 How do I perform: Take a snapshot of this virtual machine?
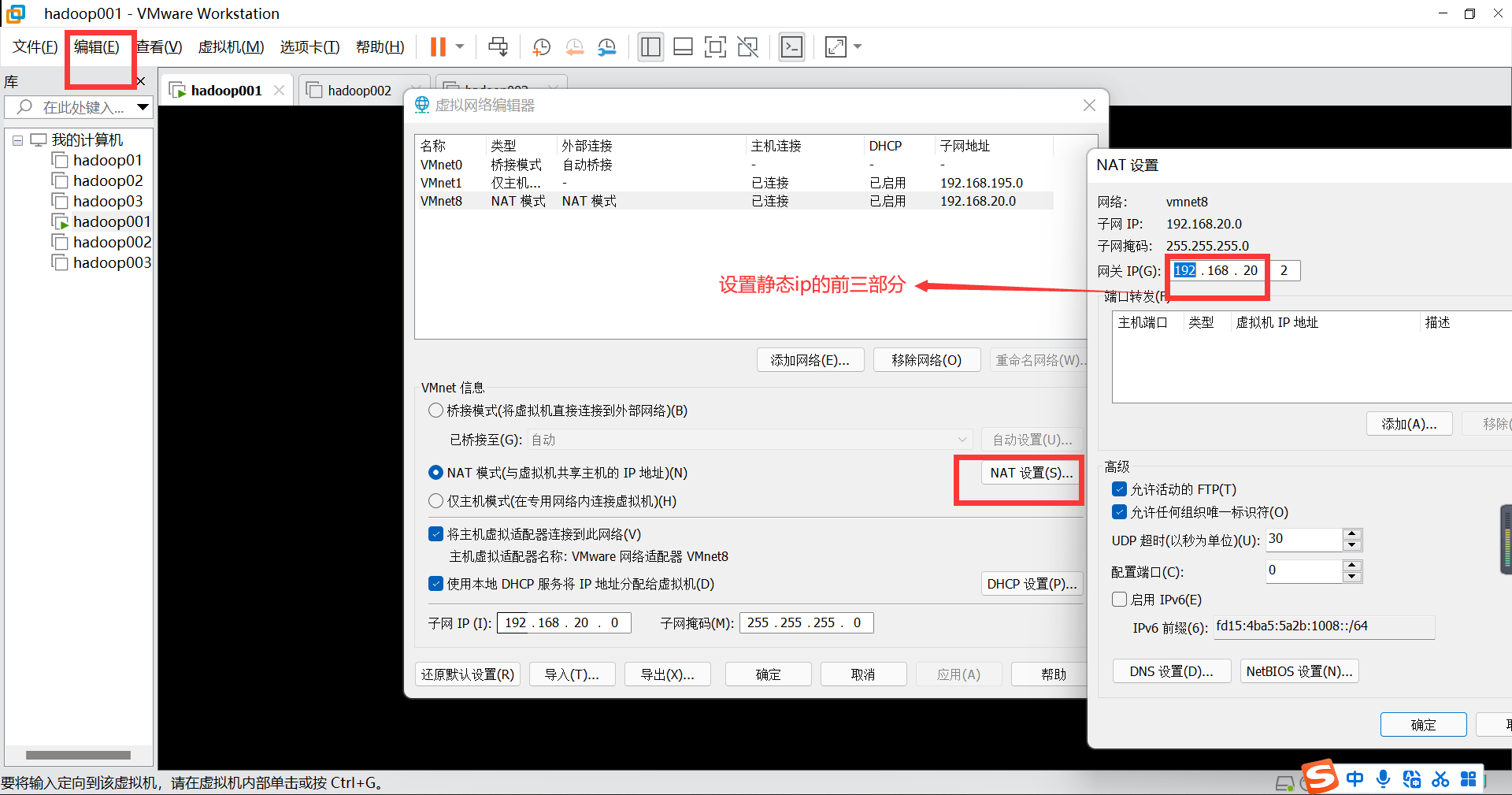[x=541, y=47]
